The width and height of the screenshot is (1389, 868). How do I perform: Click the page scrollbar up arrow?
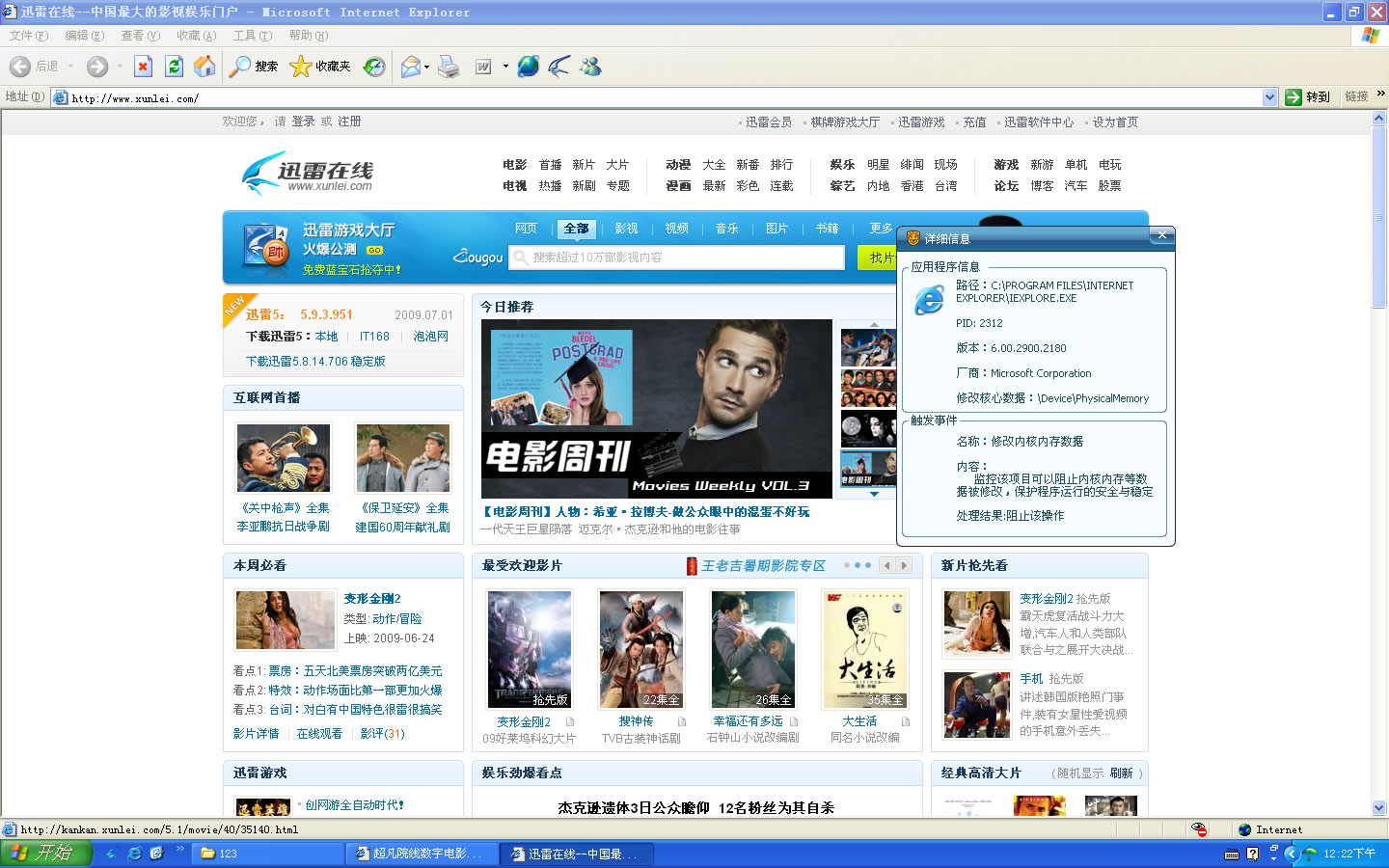1379,119
